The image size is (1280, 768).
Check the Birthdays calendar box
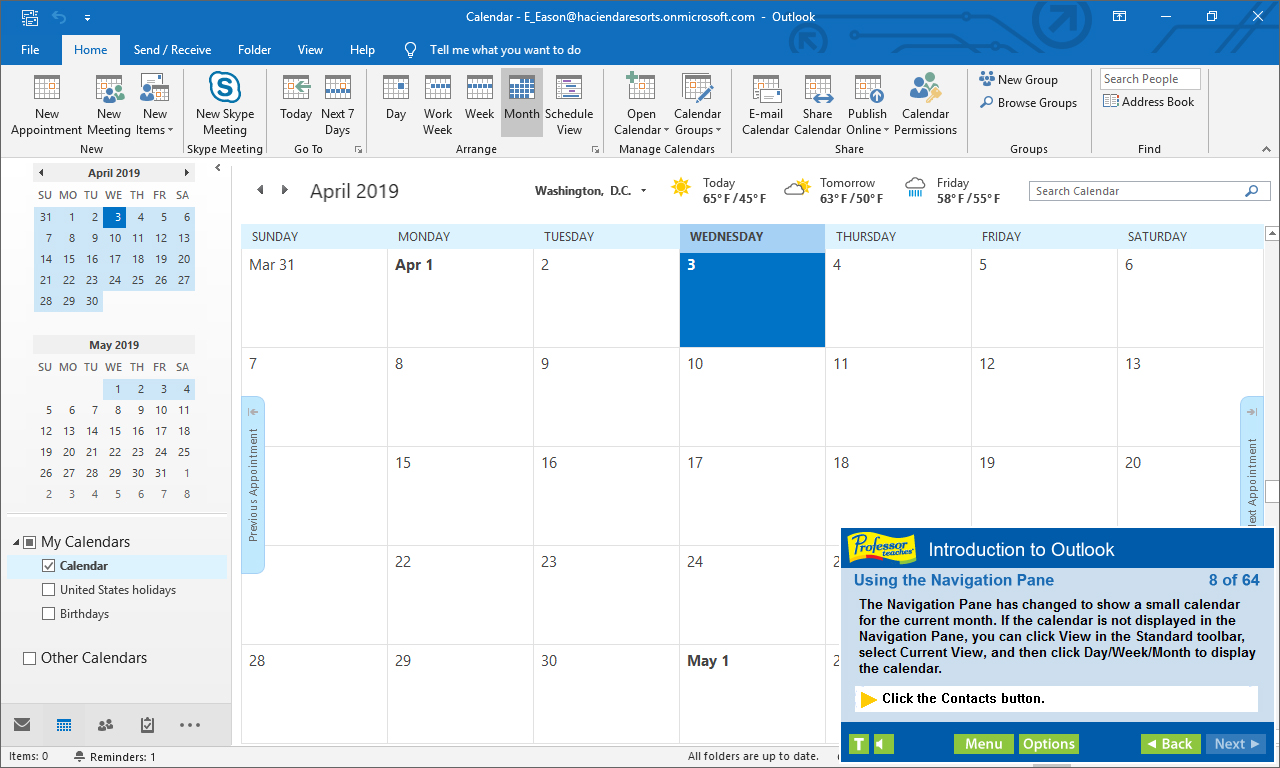(49, 614)
